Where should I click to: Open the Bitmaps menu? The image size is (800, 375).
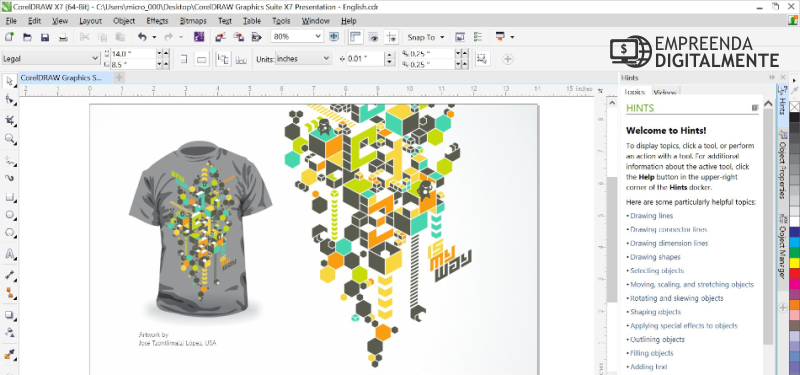pyautogui.click(x=193, y=21)
